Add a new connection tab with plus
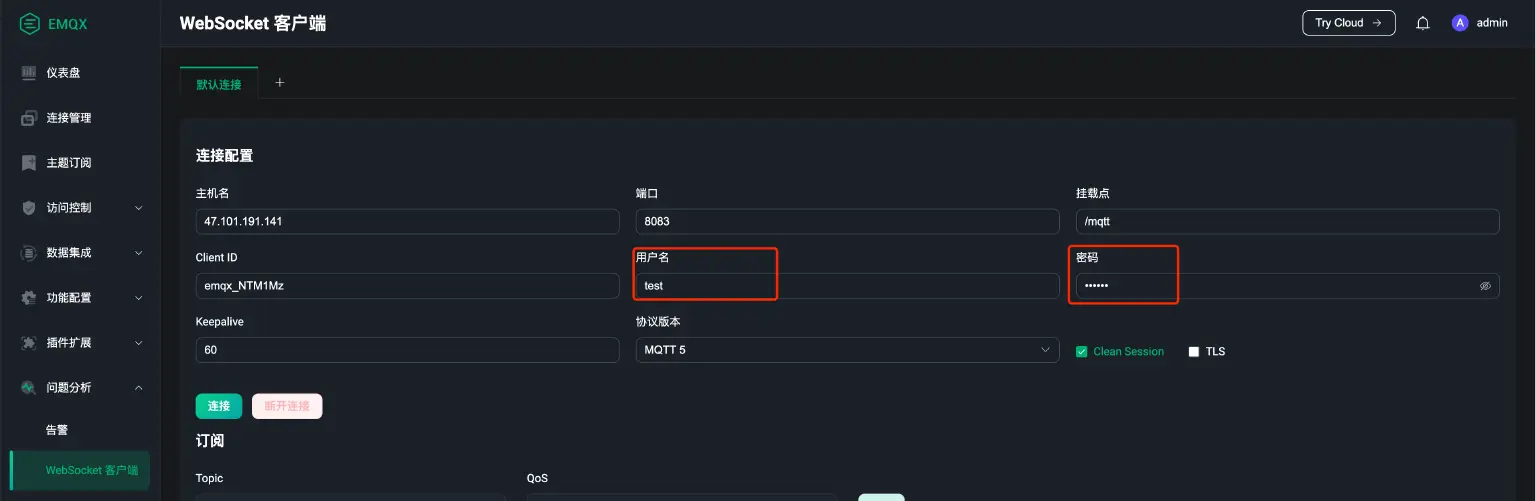Image resolution: width=1536 pixels, height=501 pixels. 280,83
